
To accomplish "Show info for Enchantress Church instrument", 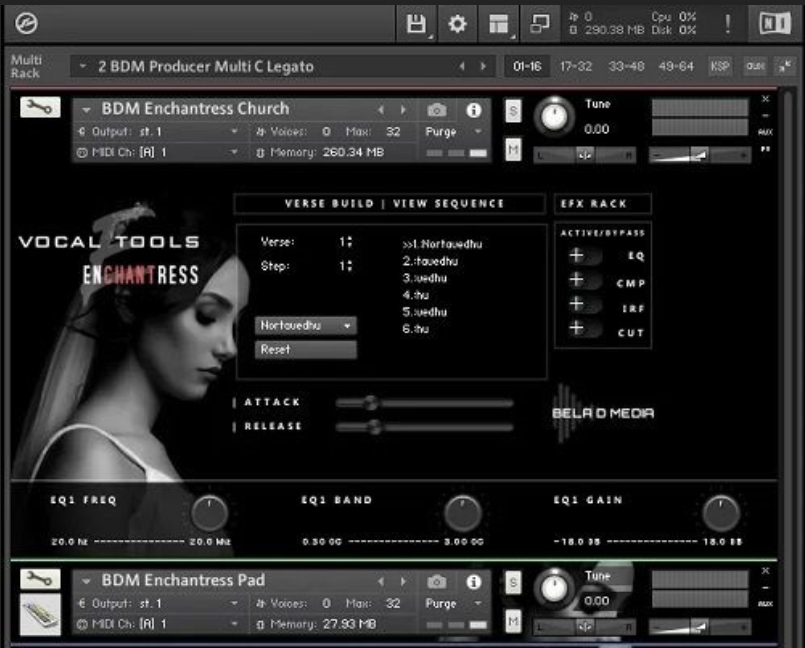I will click(473, 110).
